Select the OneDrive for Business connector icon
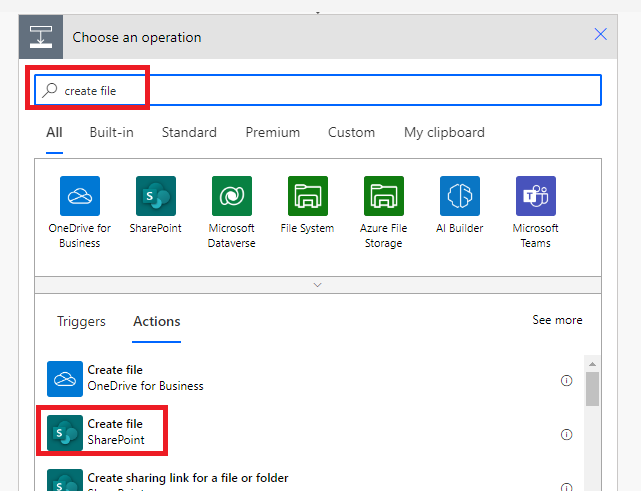Image resolution: width=641 pixels, height=491 pixels. (x=80, y=196)
